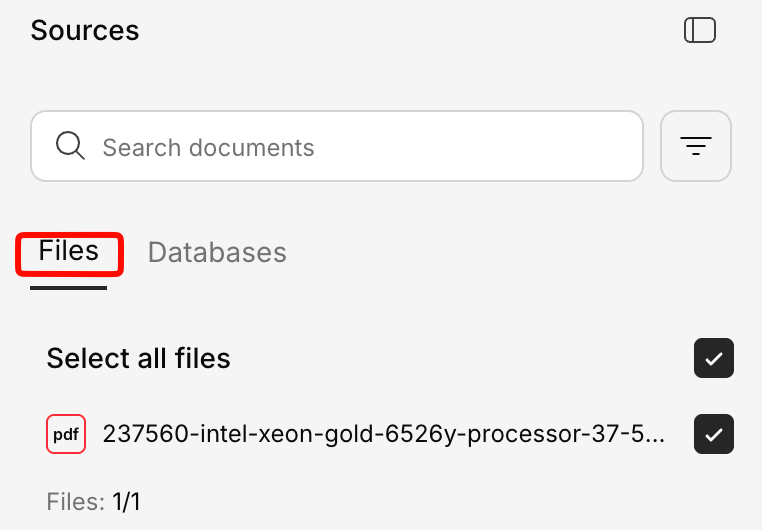Switch to the Files tab
The width and height of the screenshot is (762, 530).
click(x=69, y=252)
